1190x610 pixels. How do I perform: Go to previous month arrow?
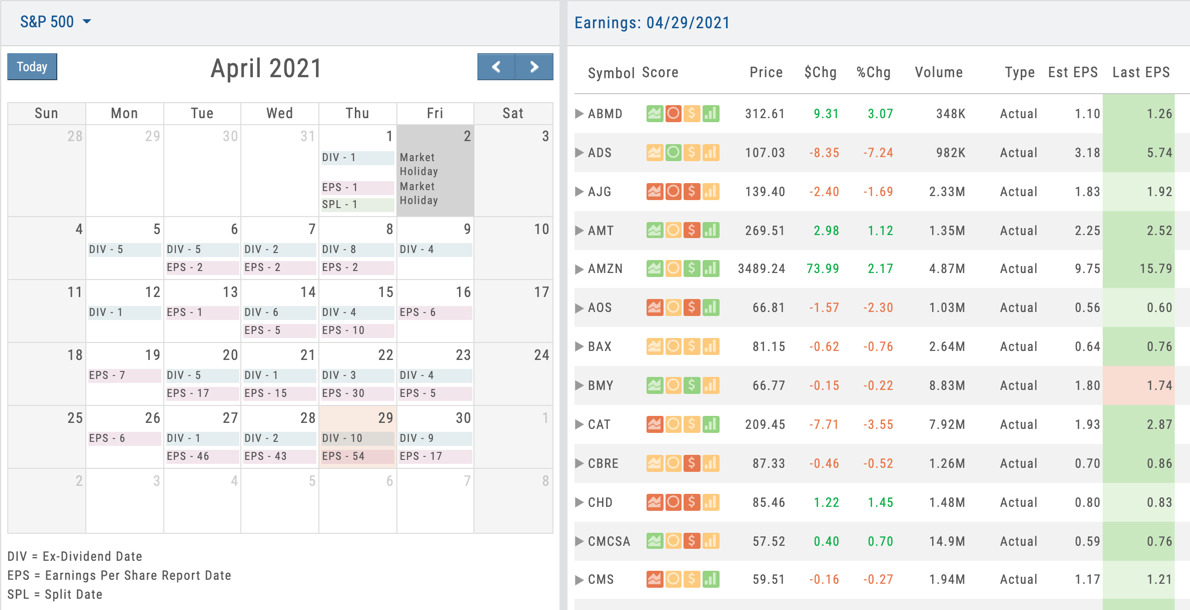(x=496, y=67)
